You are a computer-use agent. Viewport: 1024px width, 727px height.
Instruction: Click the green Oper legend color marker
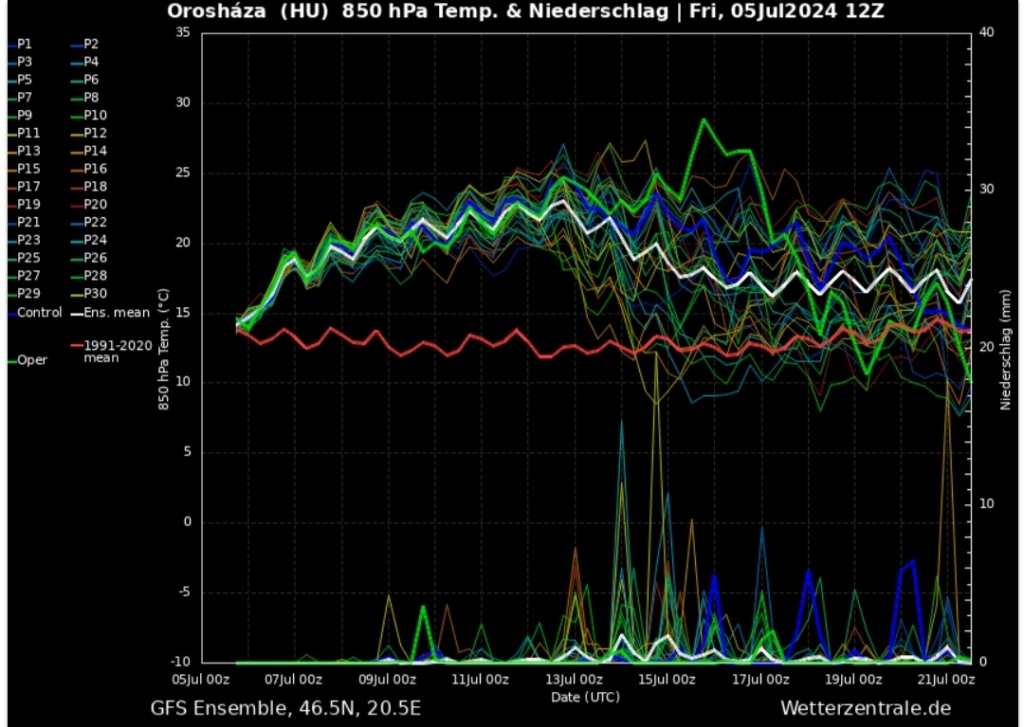click(11, 360)
